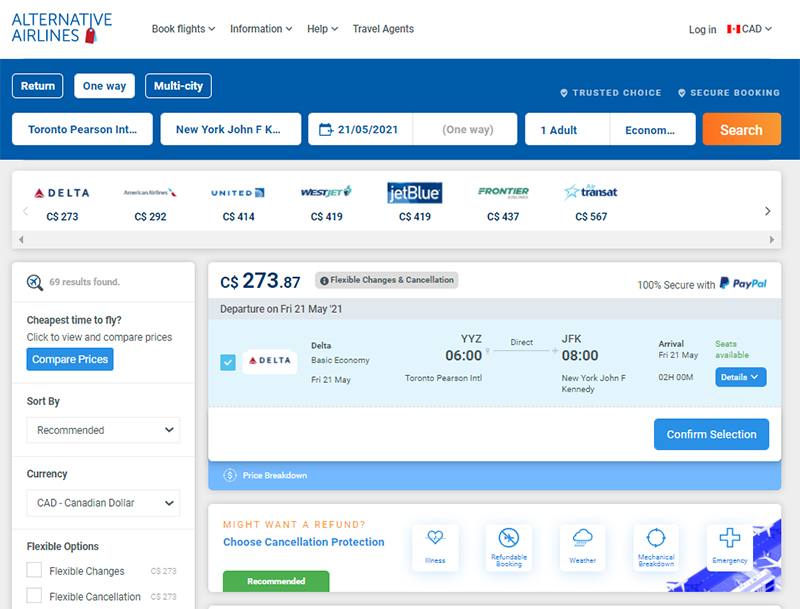This screenshot has height=609, width=800.
Task: Click the "Departure on Fri 21 May '21" text
Action: (281, 309)
